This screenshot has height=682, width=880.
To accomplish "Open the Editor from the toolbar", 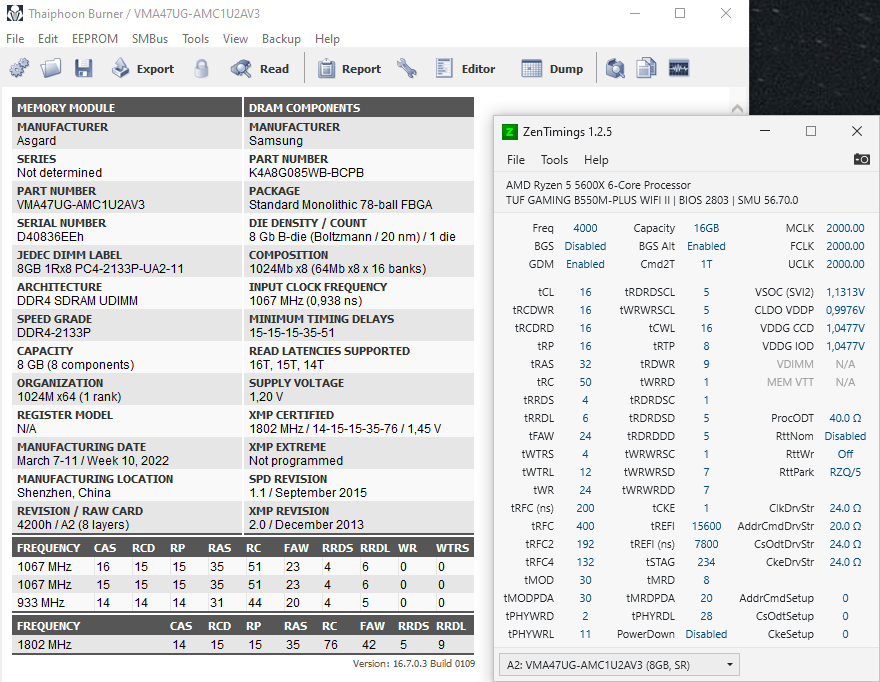I will coord(465,68).
